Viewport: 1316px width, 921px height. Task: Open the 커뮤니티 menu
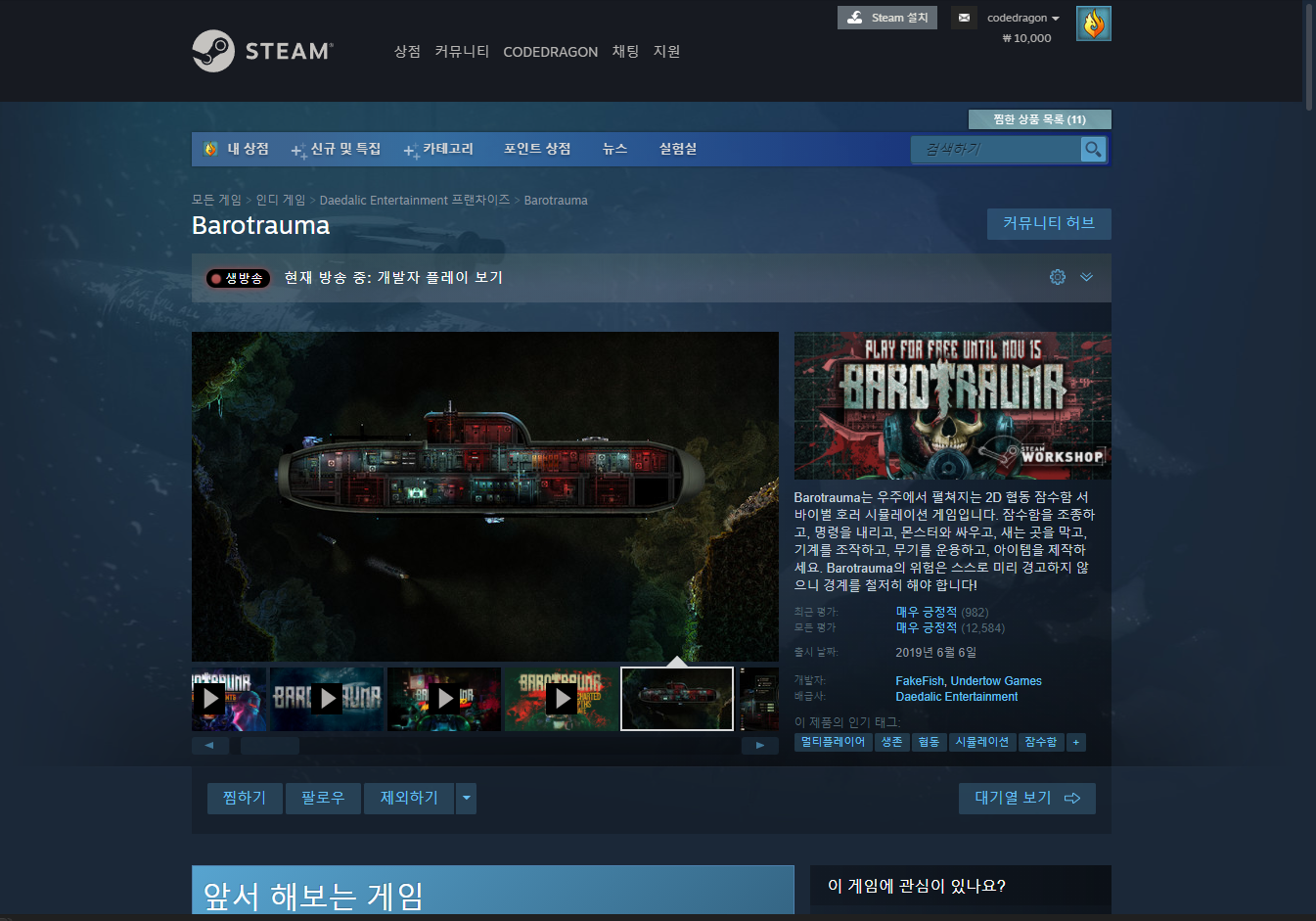click(x=462, y=51)
